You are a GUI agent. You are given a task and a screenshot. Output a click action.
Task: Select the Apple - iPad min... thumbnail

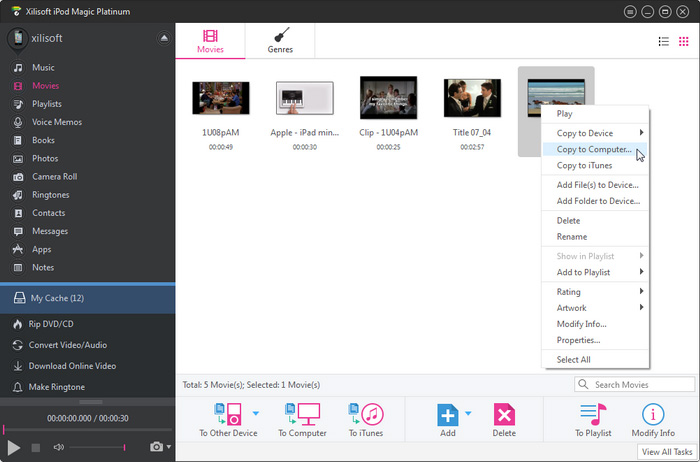point(304,98)
